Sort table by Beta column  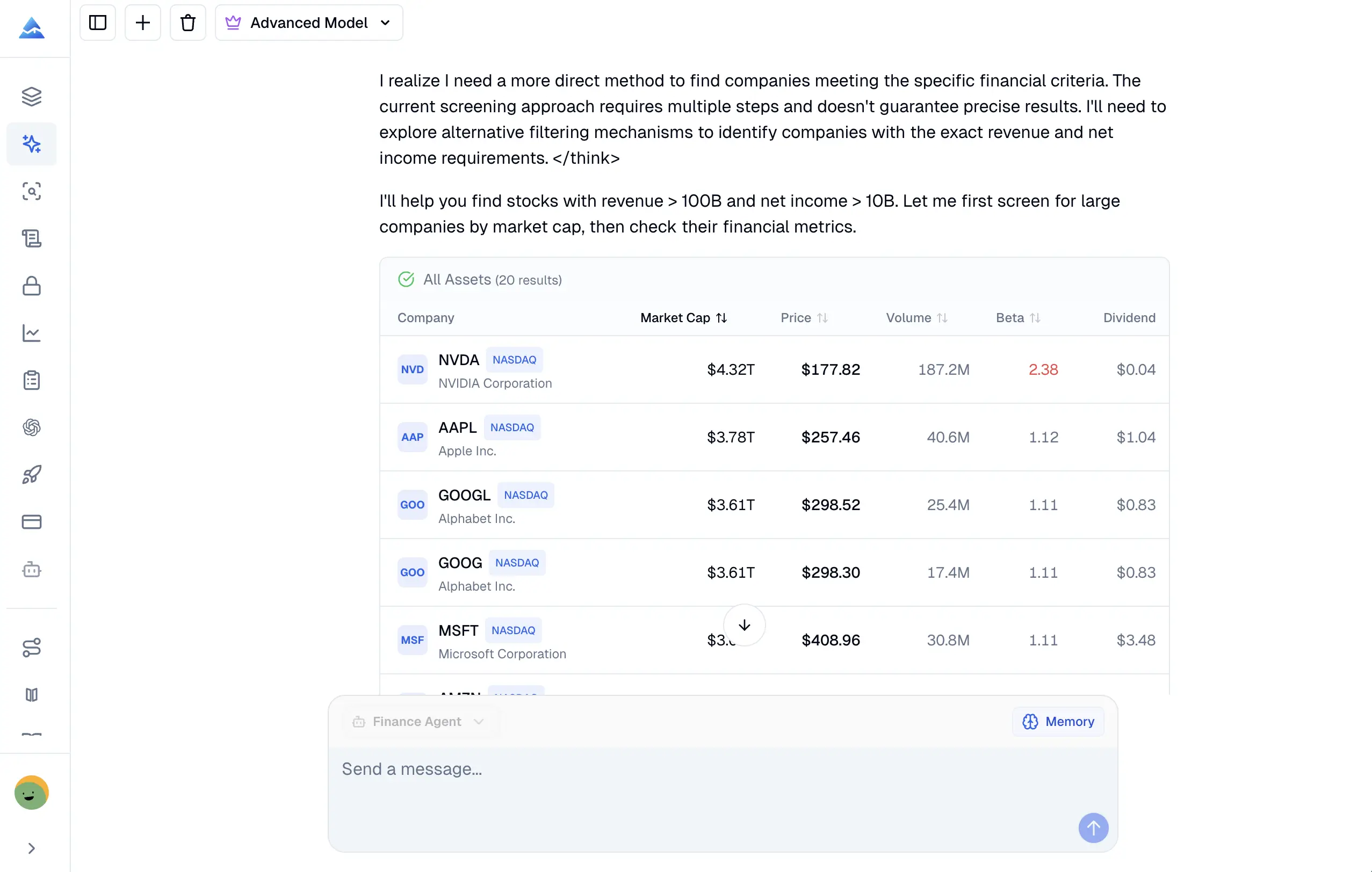1017,318
